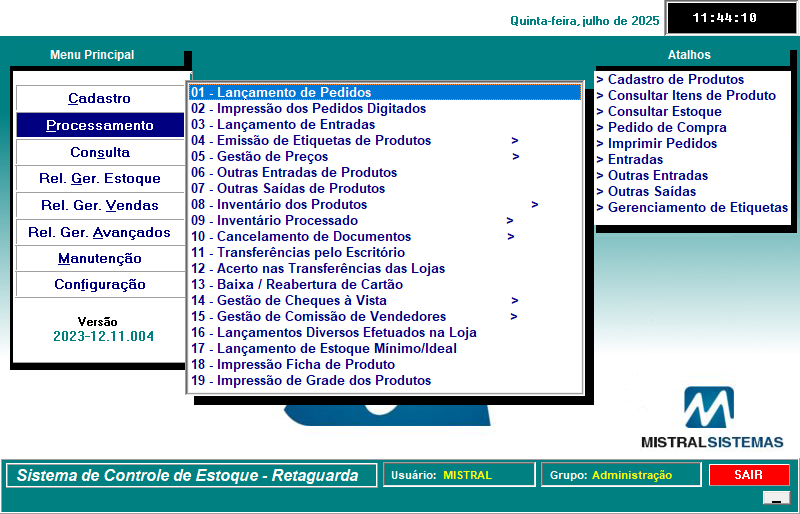Expand Emissão de Etiquetas de Produtos submenu arrow
The height and width of the screenshot is (514, 800).
pos(515,141)
